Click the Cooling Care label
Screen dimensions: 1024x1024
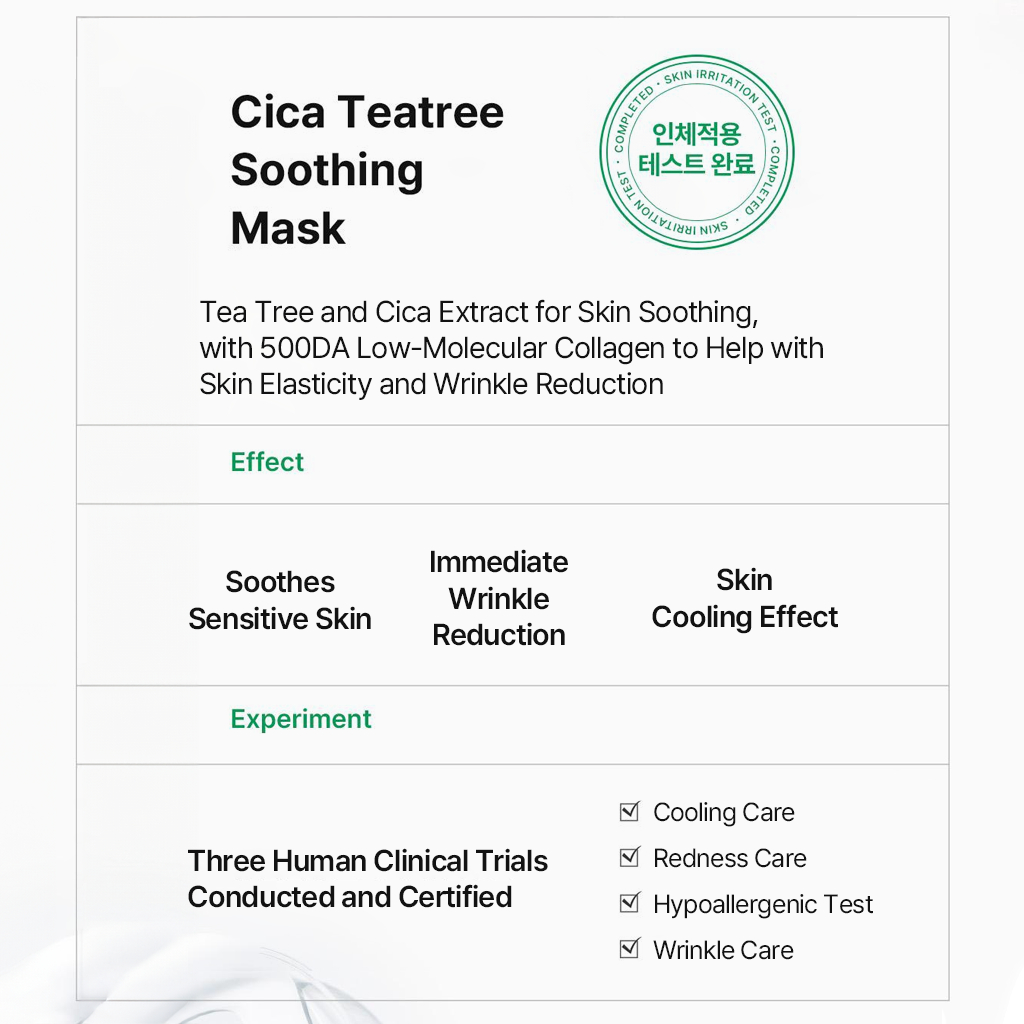724,812
